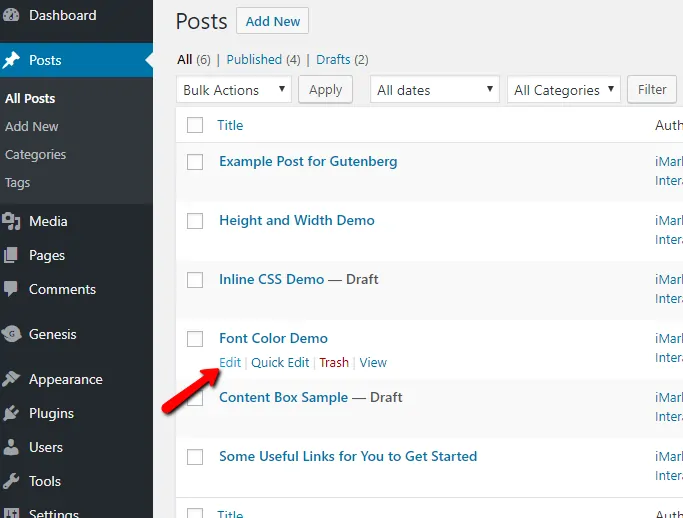Image resolution: width=683 pixels, height=518 pixels.
Task: Open Media via its sidebar icon
Action: point(11,221)
